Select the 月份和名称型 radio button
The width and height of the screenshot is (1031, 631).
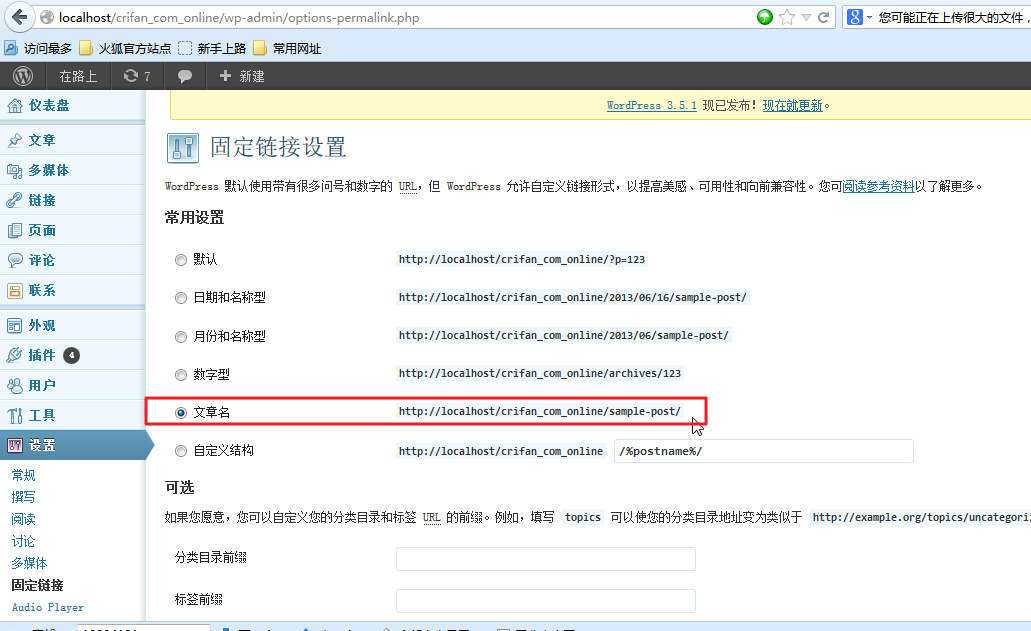pos(181,337)
